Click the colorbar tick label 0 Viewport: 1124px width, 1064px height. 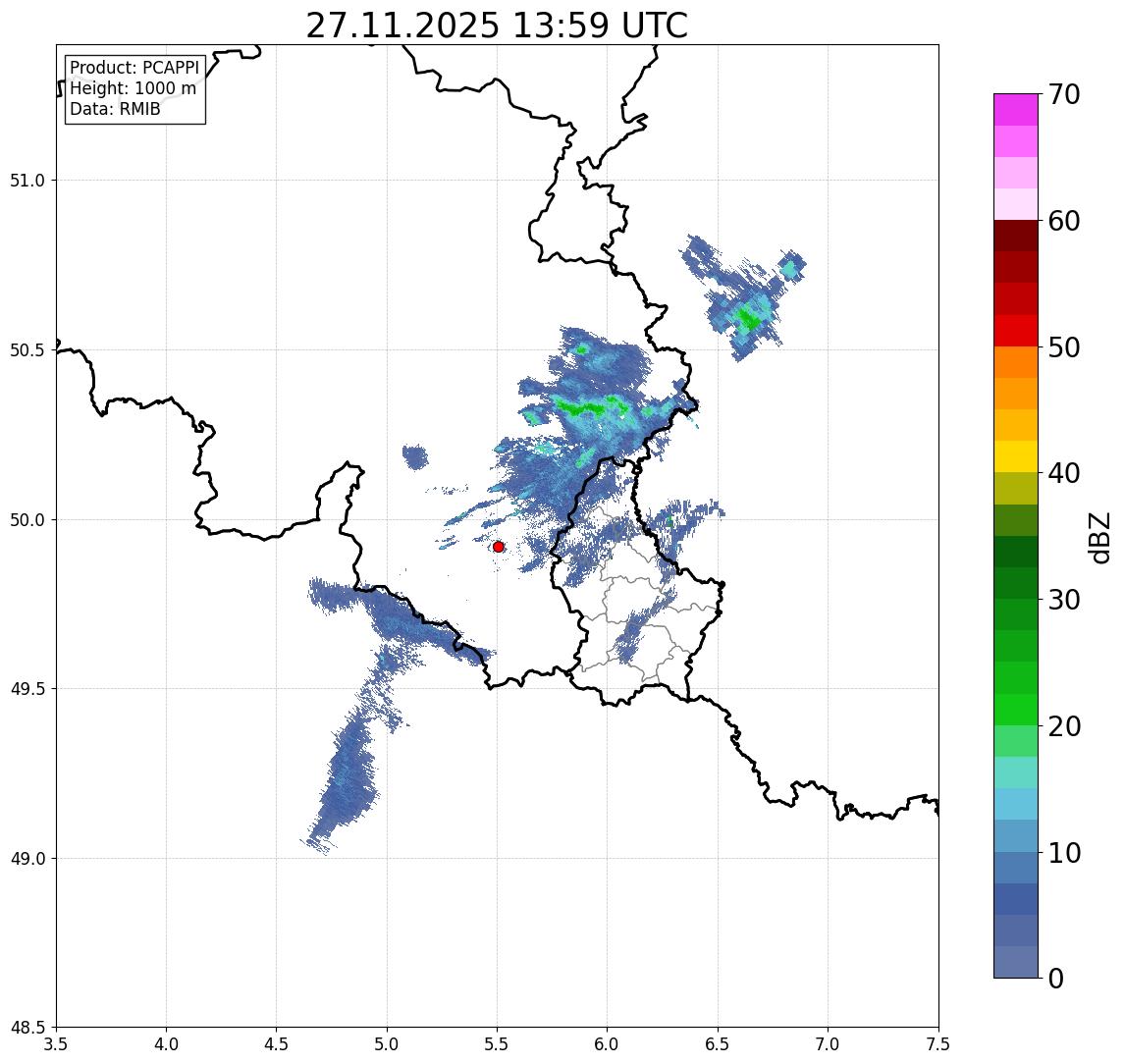1056,978
